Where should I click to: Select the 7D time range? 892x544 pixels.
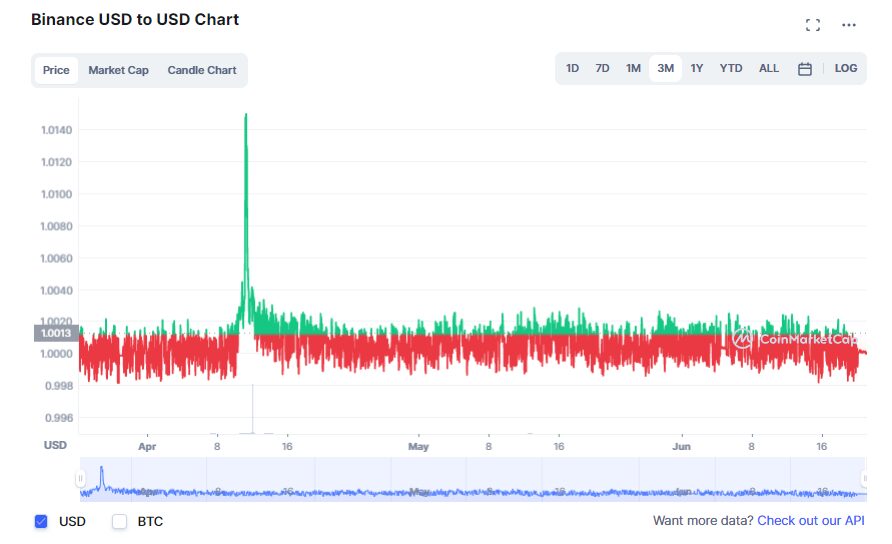(x=602, y=68)
